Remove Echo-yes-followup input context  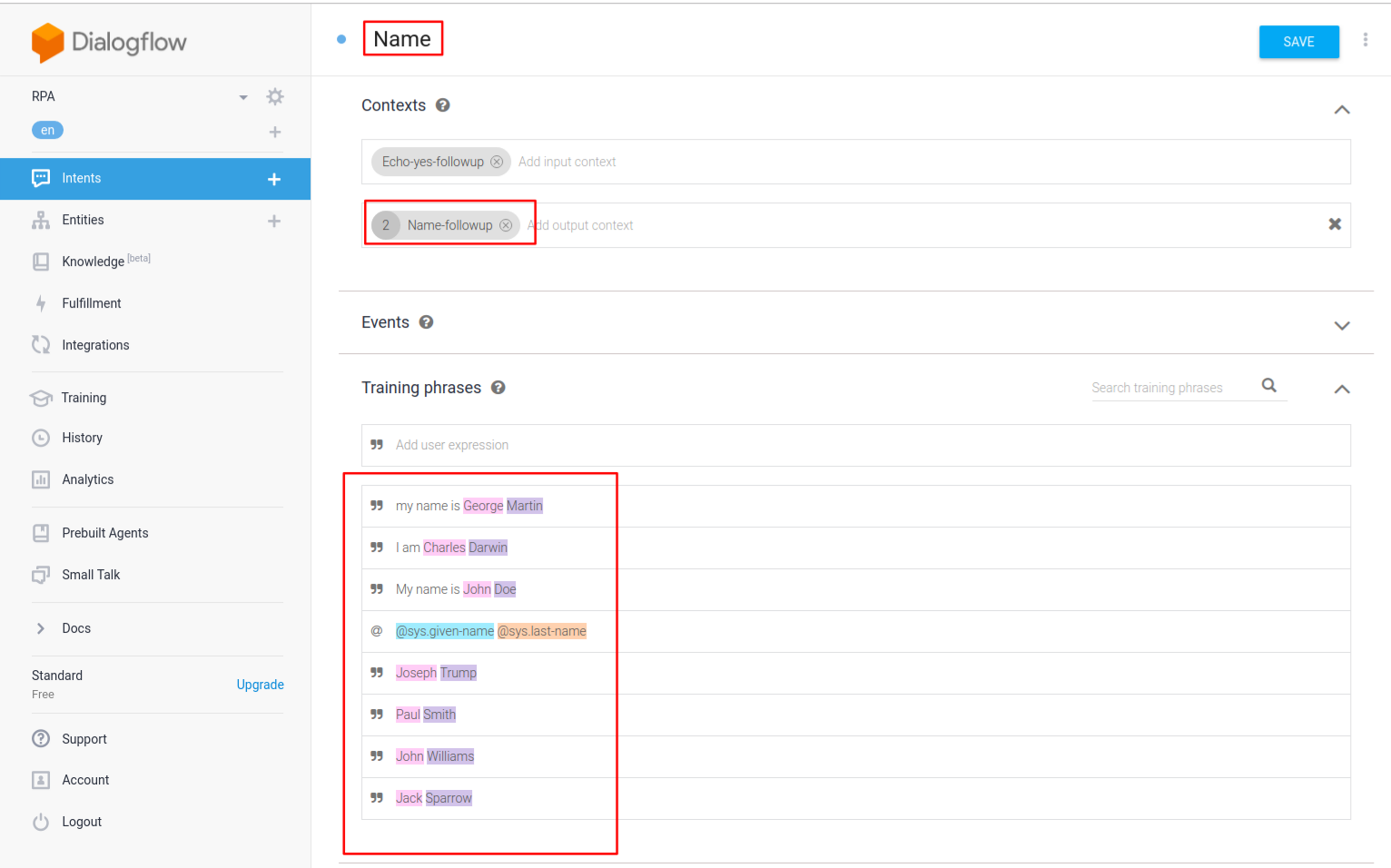pyautogui.click(x=497, y=162)
